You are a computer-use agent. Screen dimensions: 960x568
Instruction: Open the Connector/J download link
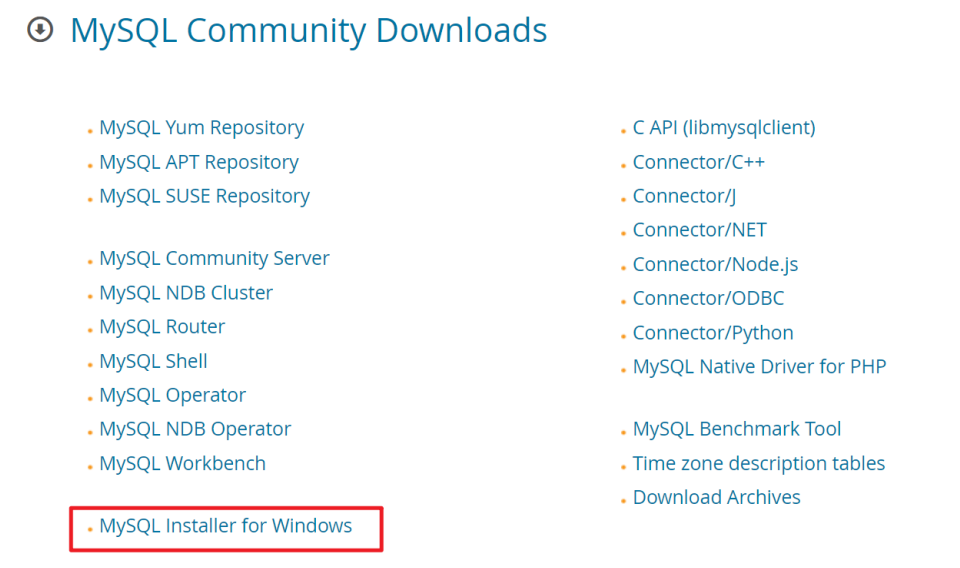point(684,196)
